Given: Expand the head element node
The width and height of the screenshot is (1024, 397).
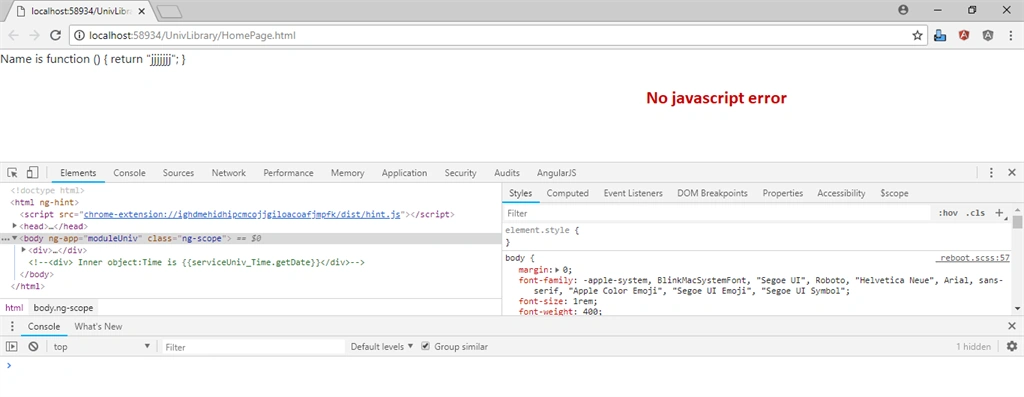Looking at the screenshot, I should pos(15,226).
